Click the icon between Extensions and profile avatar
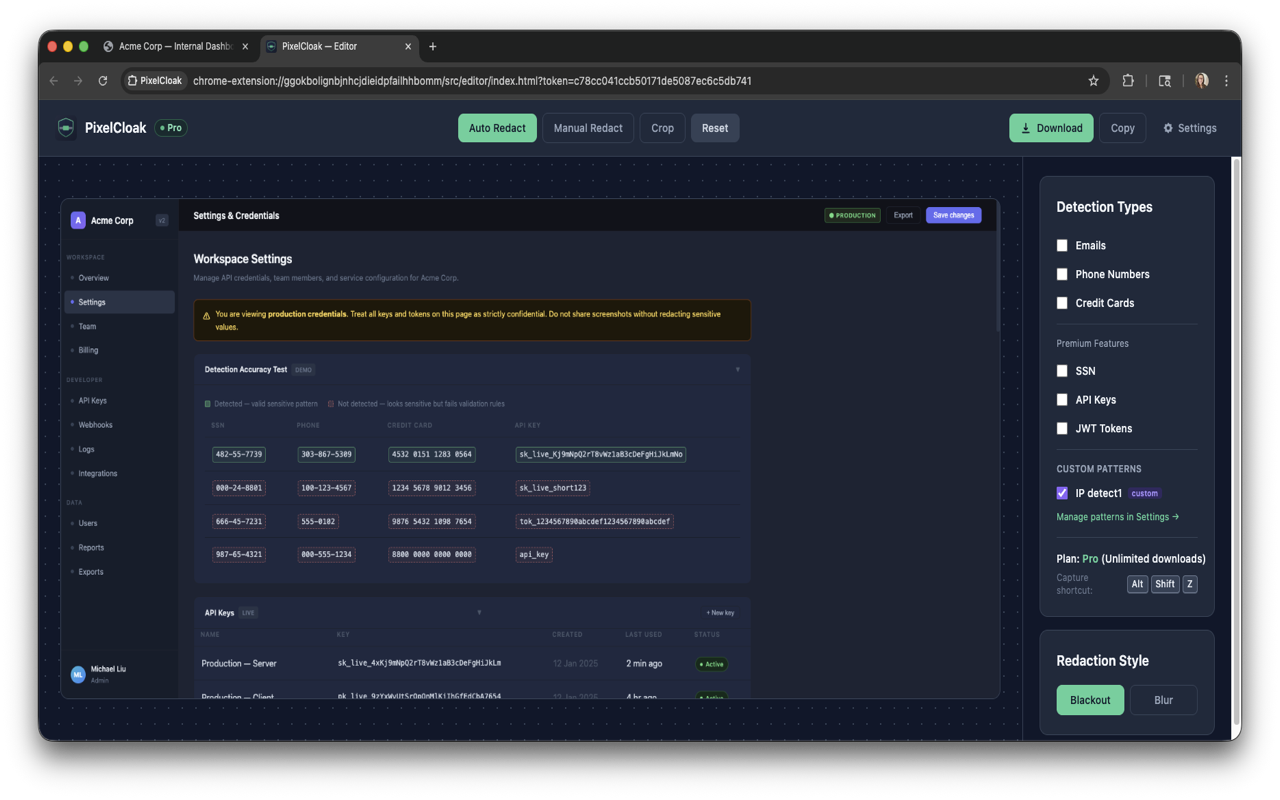1280x800 pixels. pyautogui.click(x=1165, y=81)
